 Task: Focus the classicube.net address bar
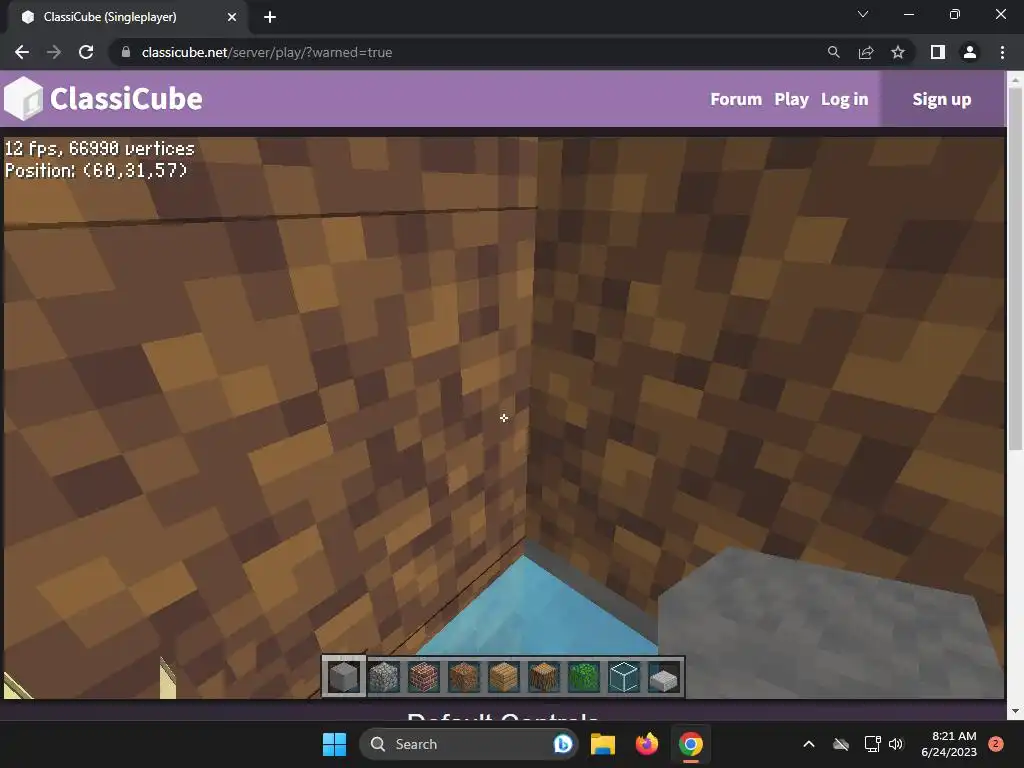[x=266, y=52]
